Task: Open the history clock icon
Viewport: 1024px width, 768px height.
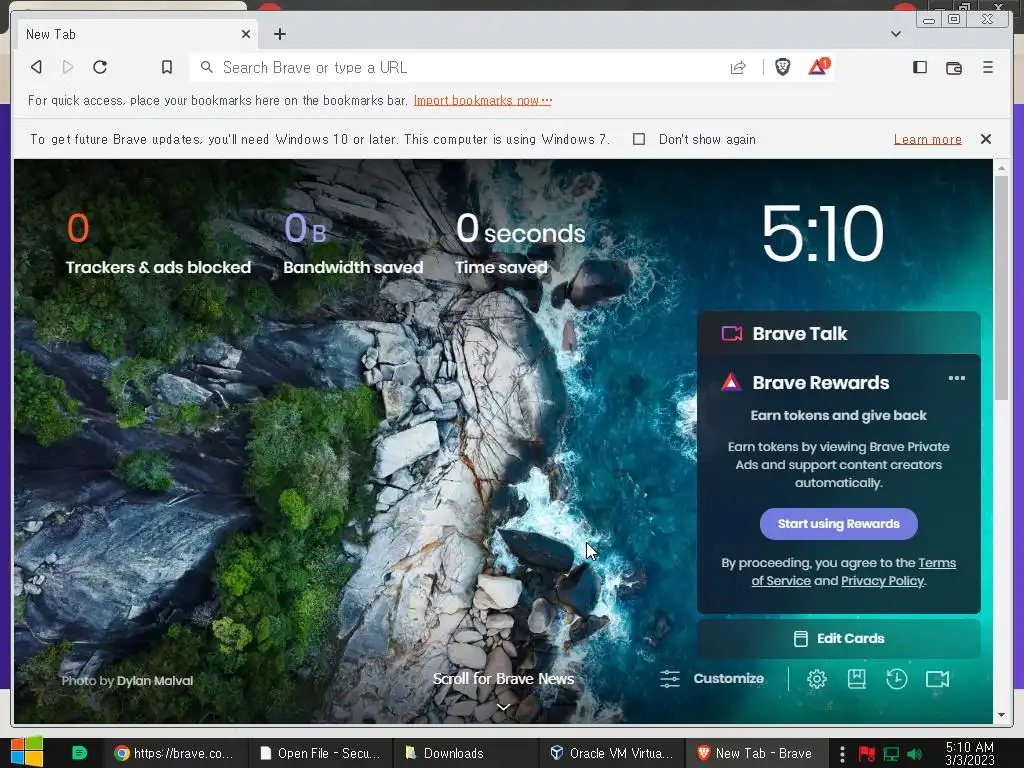Action: point(897,679)
